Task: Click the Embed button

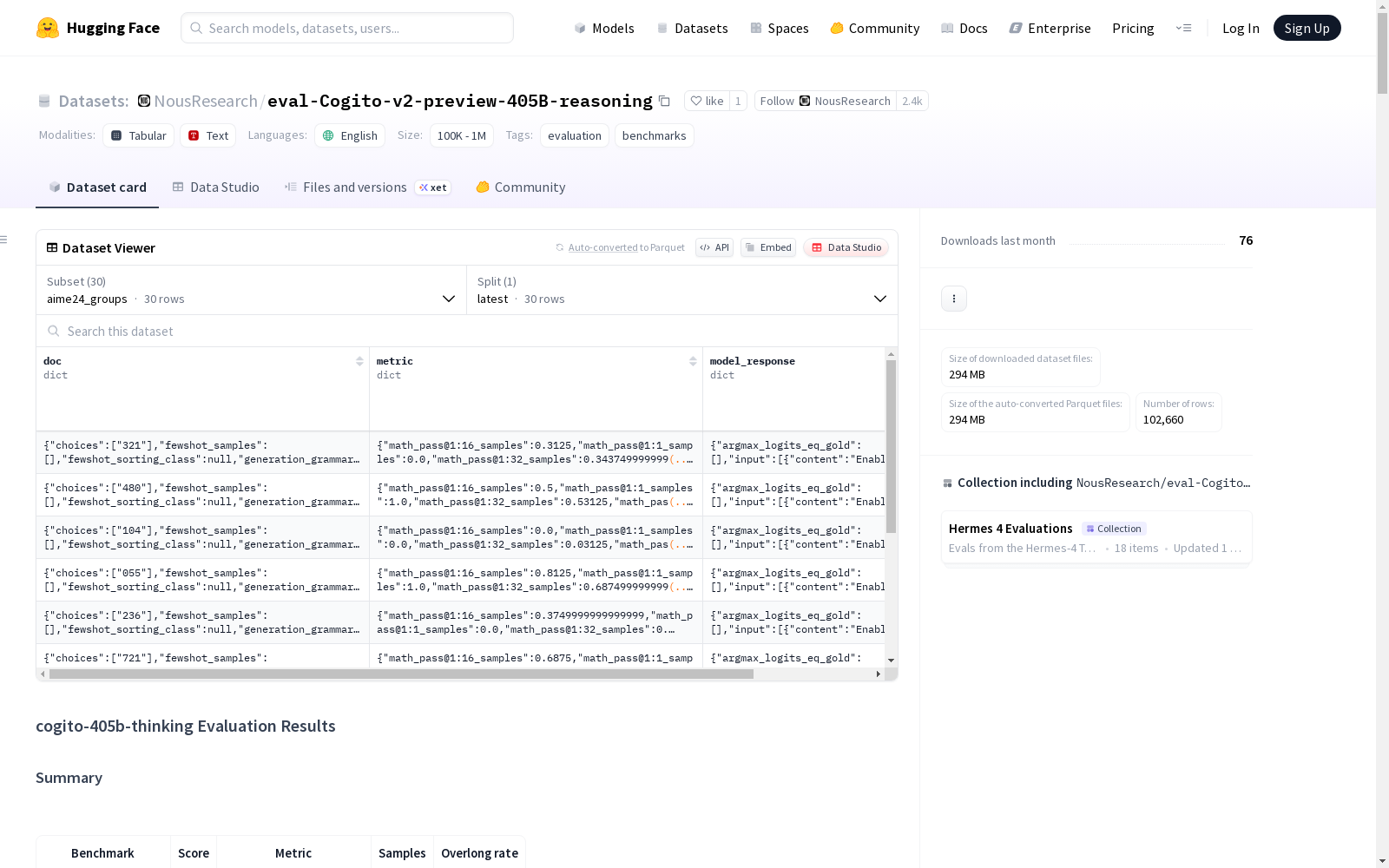Action: coord(768,247)
